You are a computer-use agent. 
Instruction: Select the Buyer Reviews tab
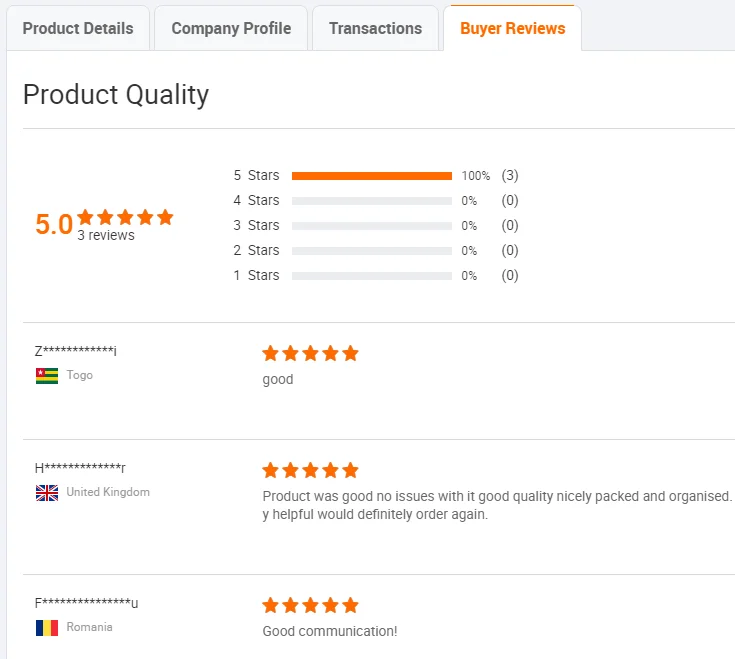point(512,28)
